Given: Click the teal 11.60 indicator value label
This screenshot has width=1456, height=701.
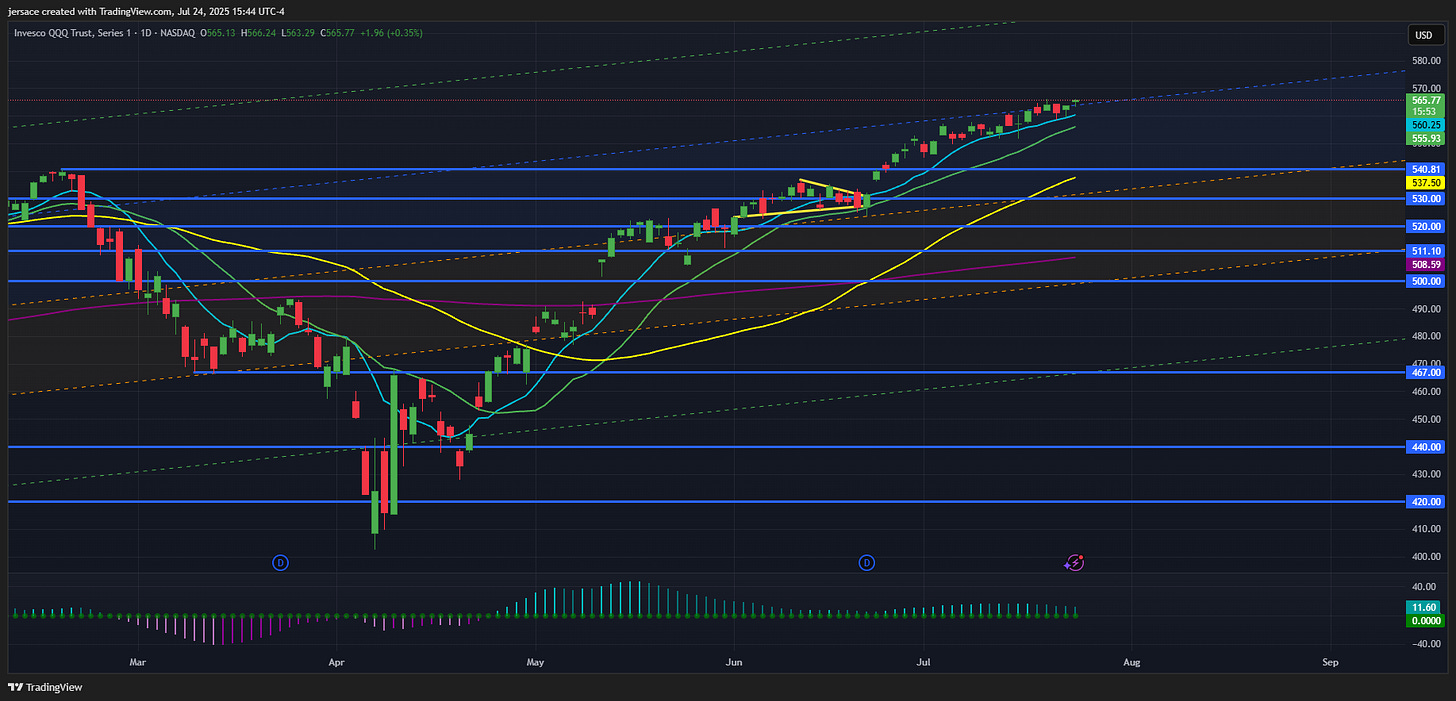Looking at the screenshot, I should (x=1425, y=607).
